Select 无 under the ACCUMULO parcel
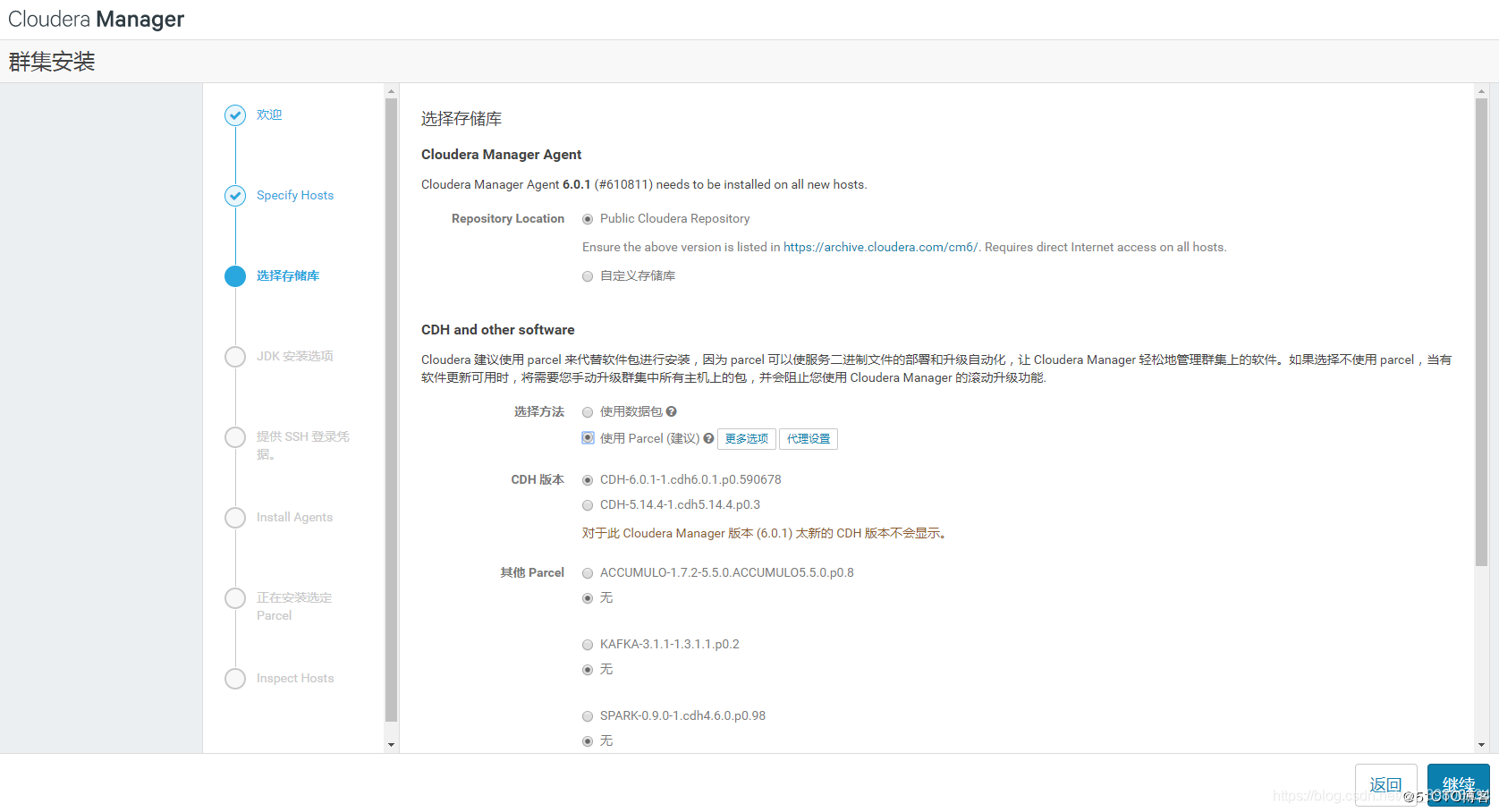The height and width of the screenshot is (812, 1499). pos(588,598)
